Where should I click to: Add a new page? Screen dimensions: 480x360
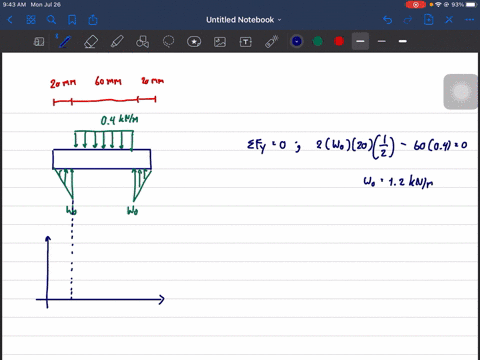pos(428,20)
